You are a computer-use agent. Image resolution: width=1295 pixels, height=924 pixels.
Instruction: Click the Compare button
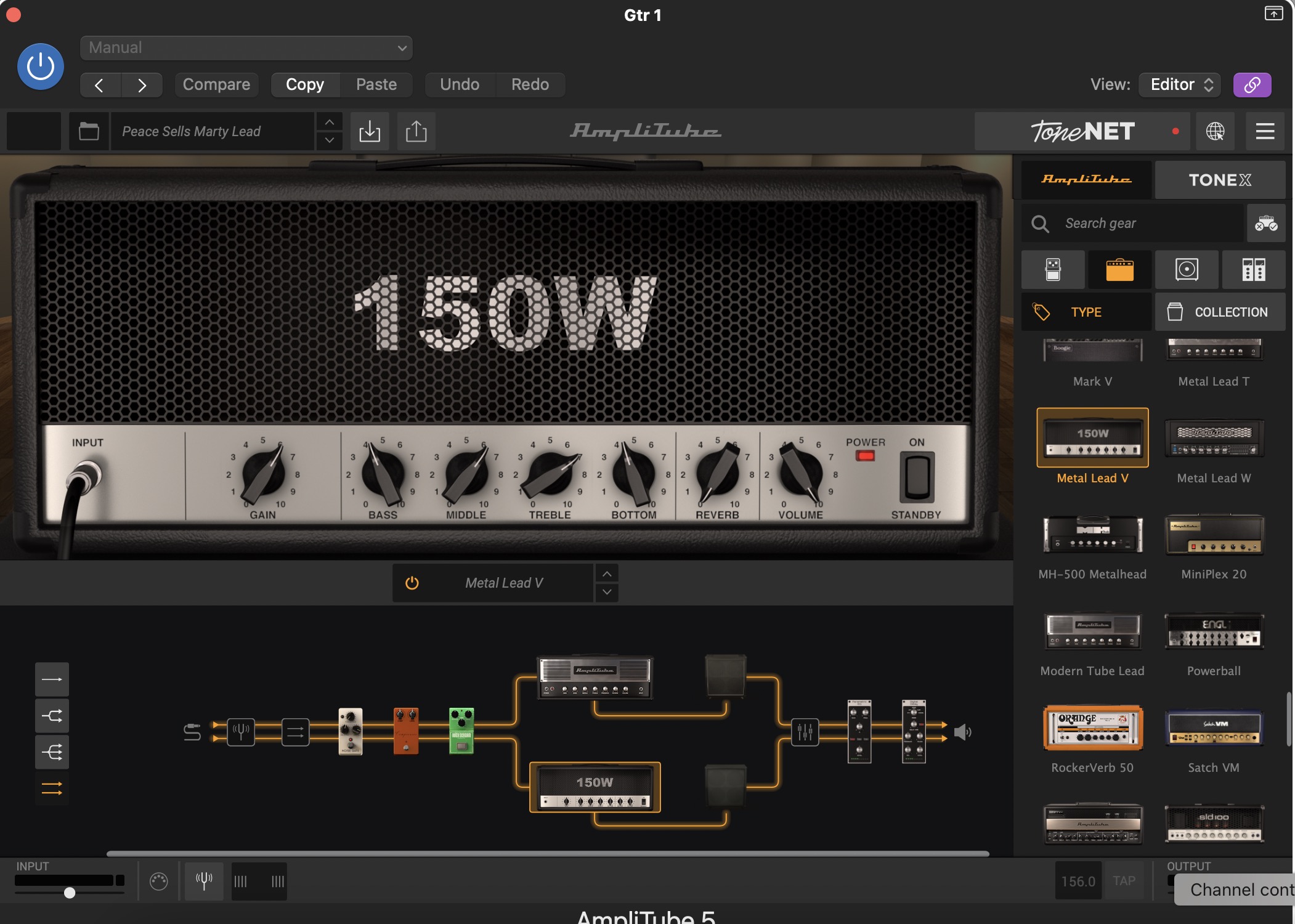(216, 84)
